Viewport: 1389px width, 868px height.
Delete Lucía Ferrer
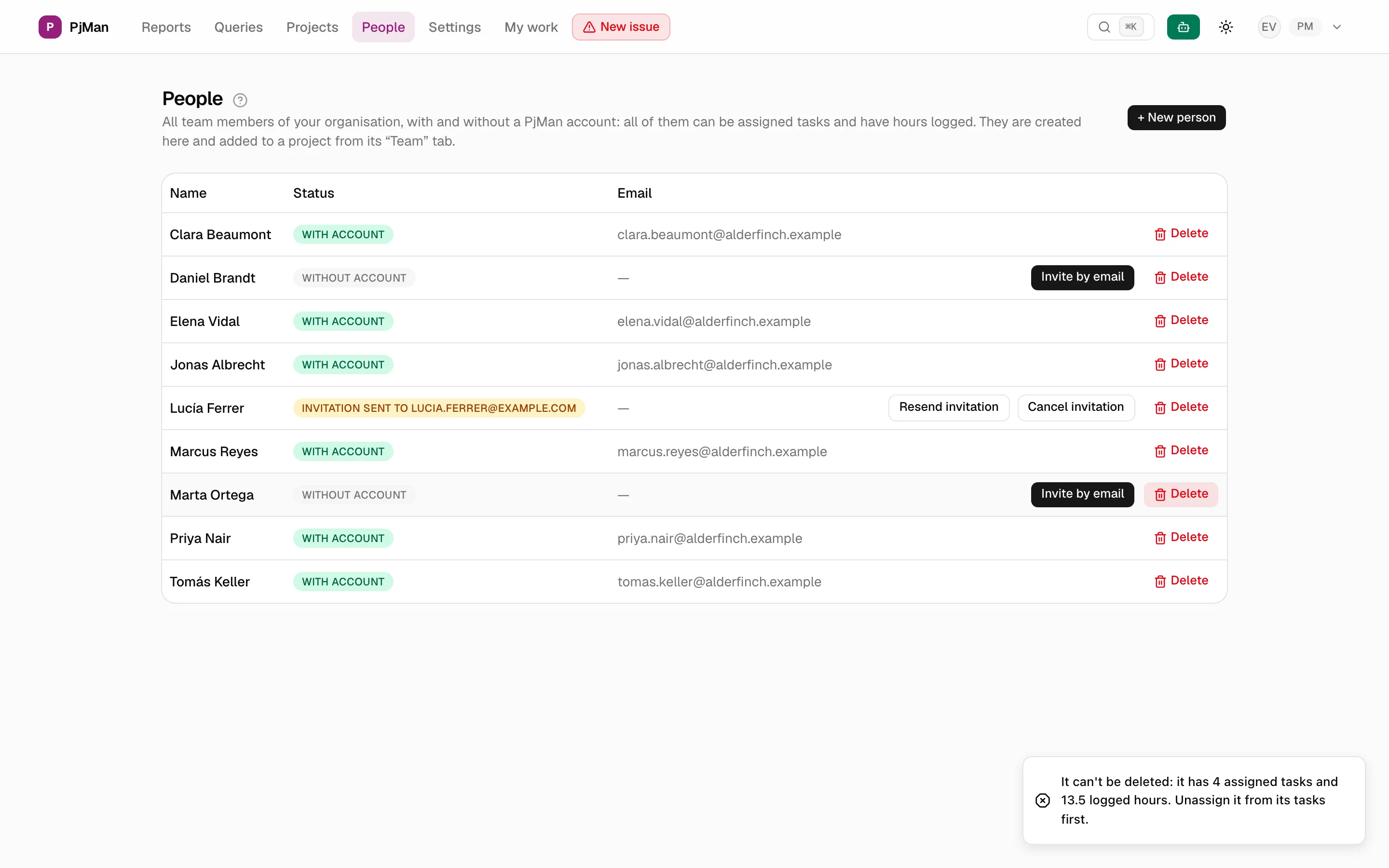pyautogui.click(x=1181, y=407)
